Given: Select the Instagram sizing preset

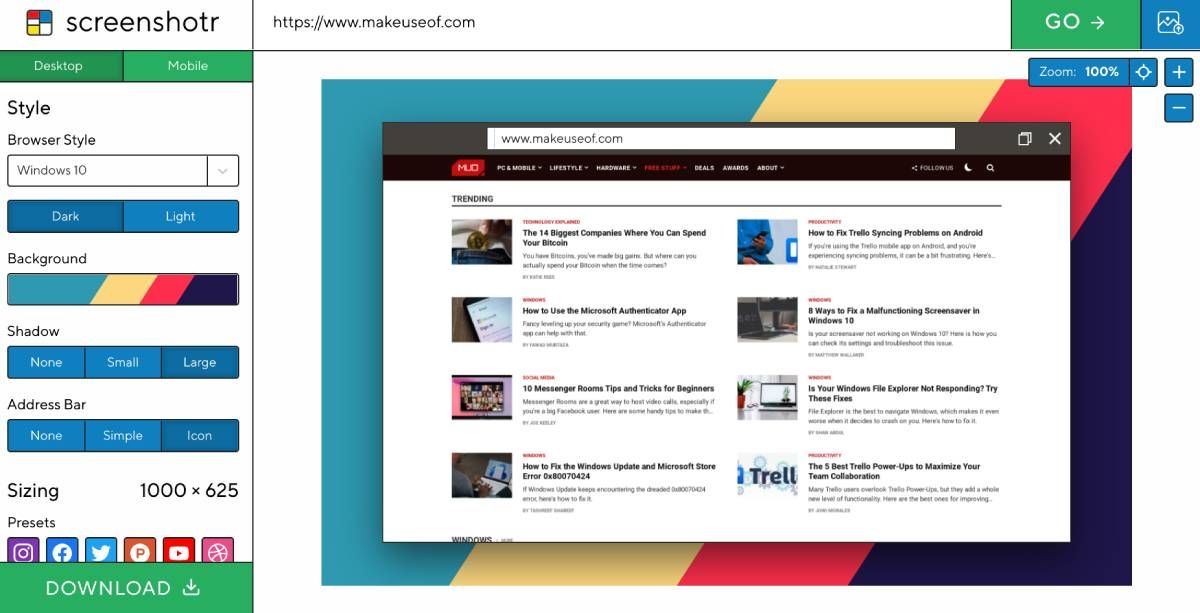Looking at the screenshot, I should pyautogui.click(x=22, y=551).
